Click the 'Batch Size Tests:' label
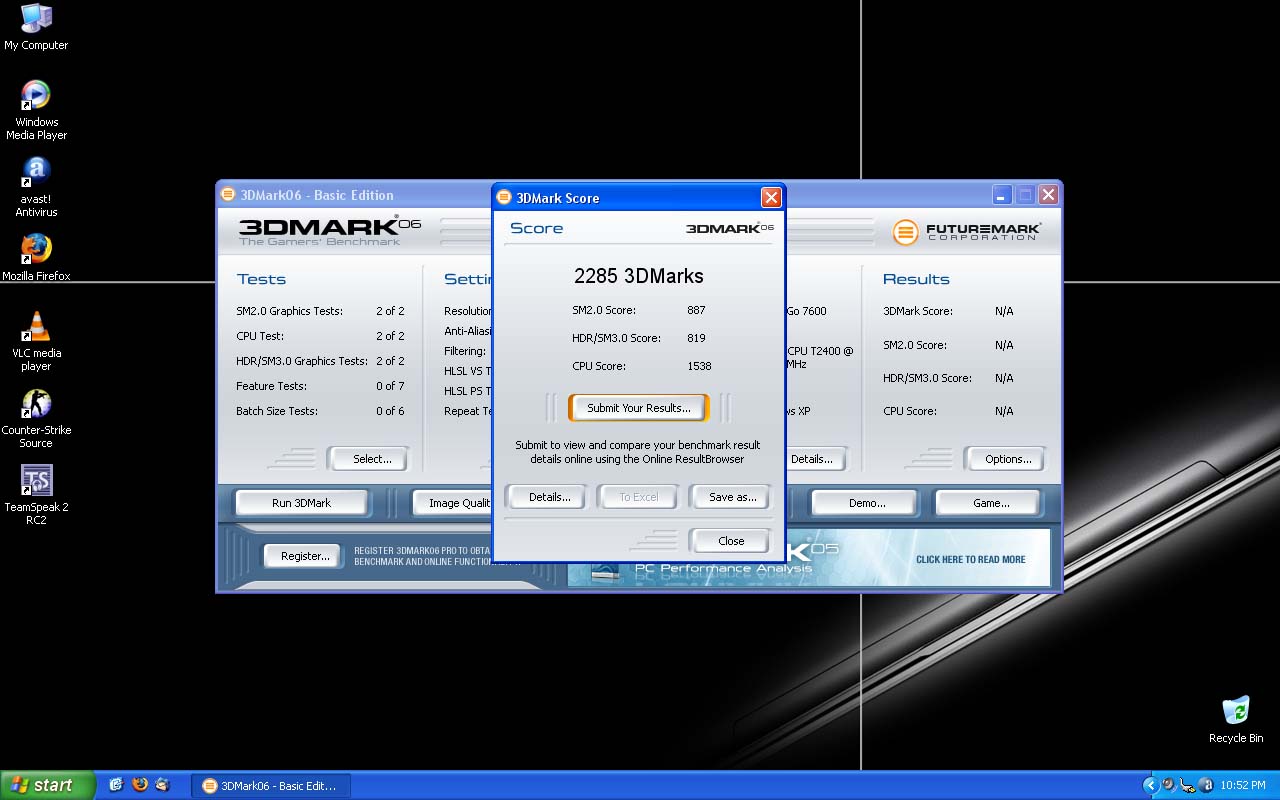 [277, 411]
